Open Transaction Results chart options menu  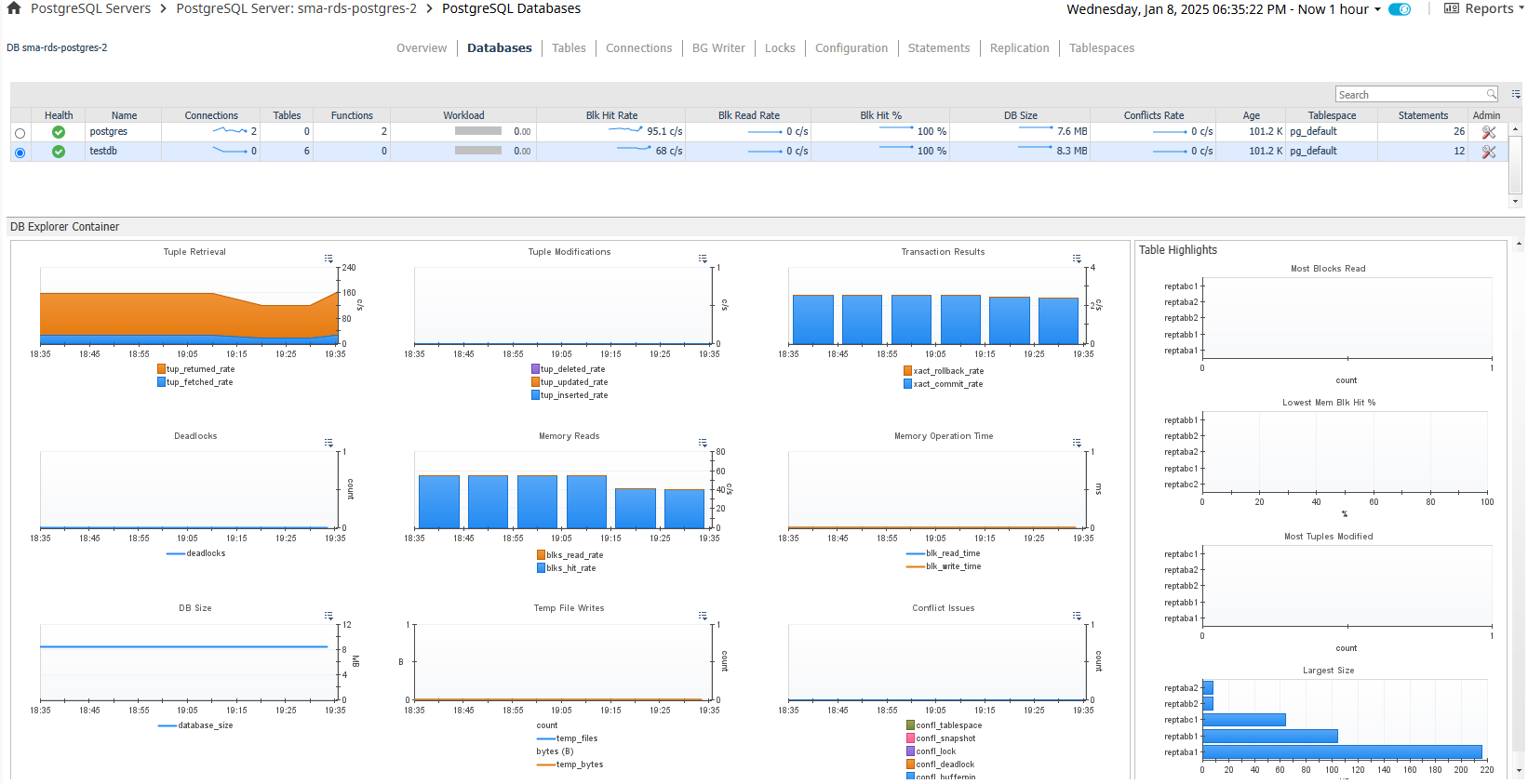(x=1077, y=259)
